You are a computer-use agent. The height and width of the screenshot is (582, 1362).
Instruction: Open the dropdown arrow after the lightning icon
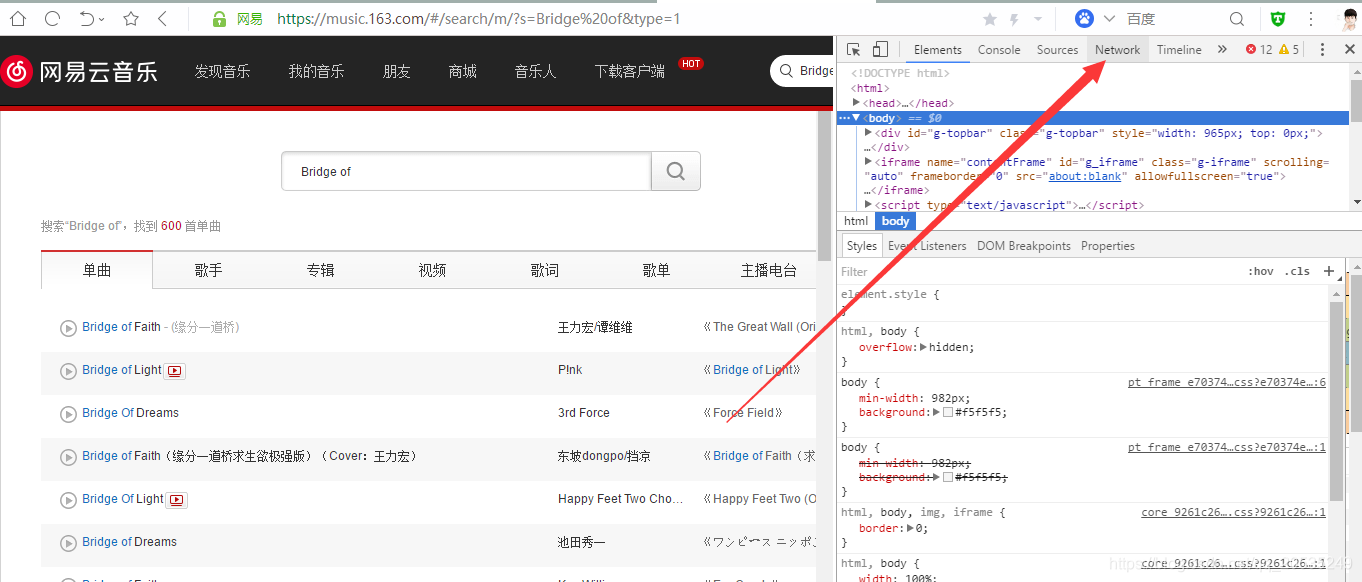coord(1038,19)
